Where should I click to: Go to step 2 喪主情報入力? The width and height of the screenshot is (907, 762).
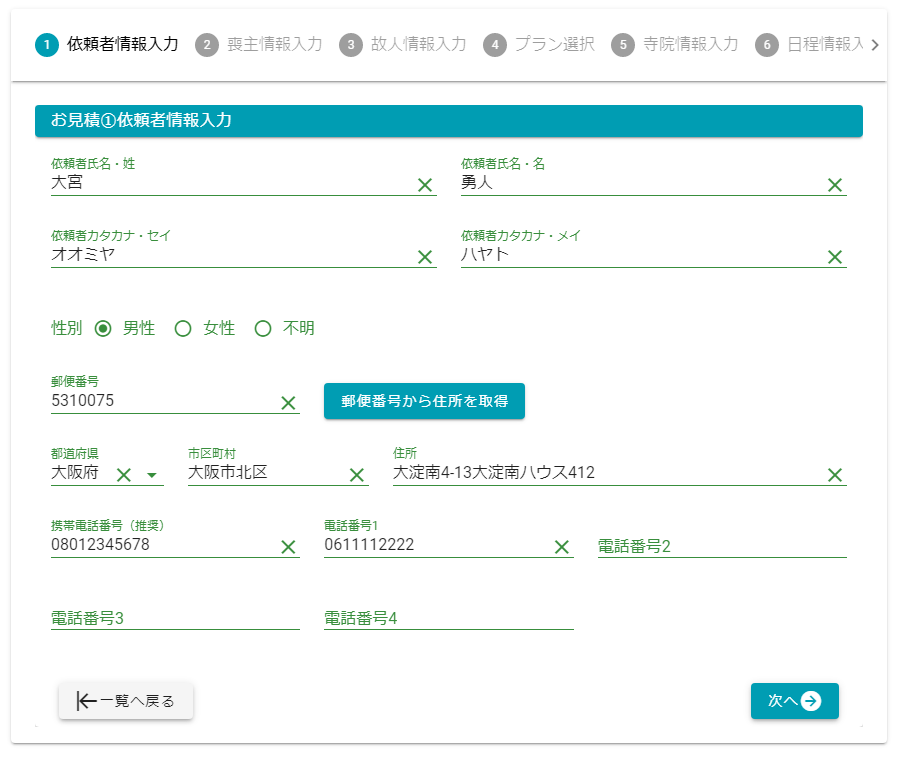tap(259, 45)
